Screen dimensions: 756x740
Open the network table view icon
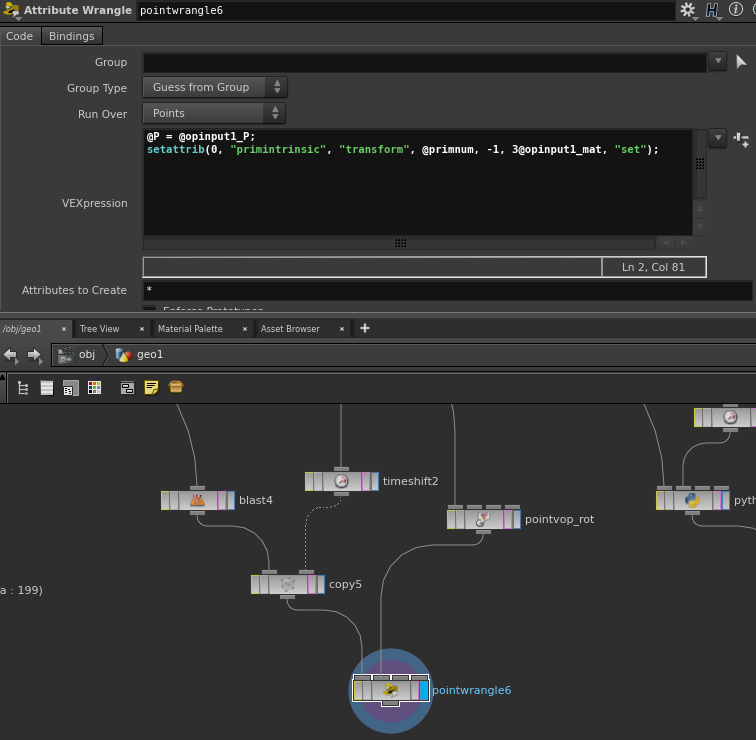click(70, 388)
